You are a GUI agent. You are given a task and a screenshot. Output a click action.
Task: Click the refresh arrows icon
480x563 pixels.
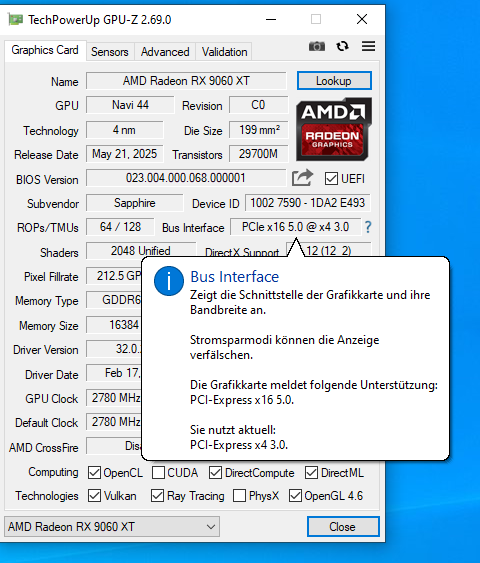[342, 46]
